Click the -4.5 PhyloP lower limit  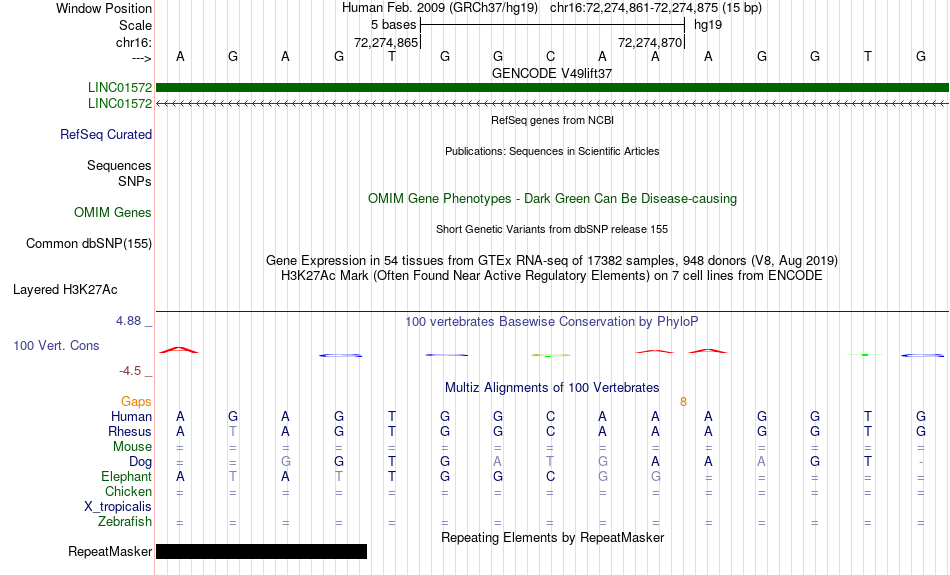[x=130, y=371]
